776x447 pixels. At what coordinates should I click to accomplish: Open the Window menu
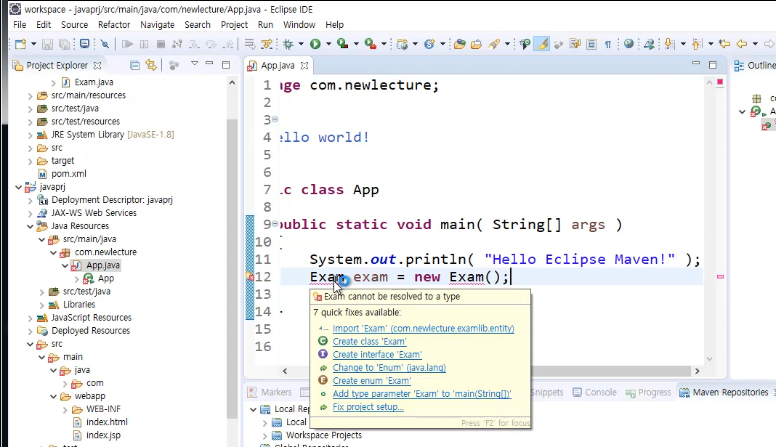click(x=299, y=25)
